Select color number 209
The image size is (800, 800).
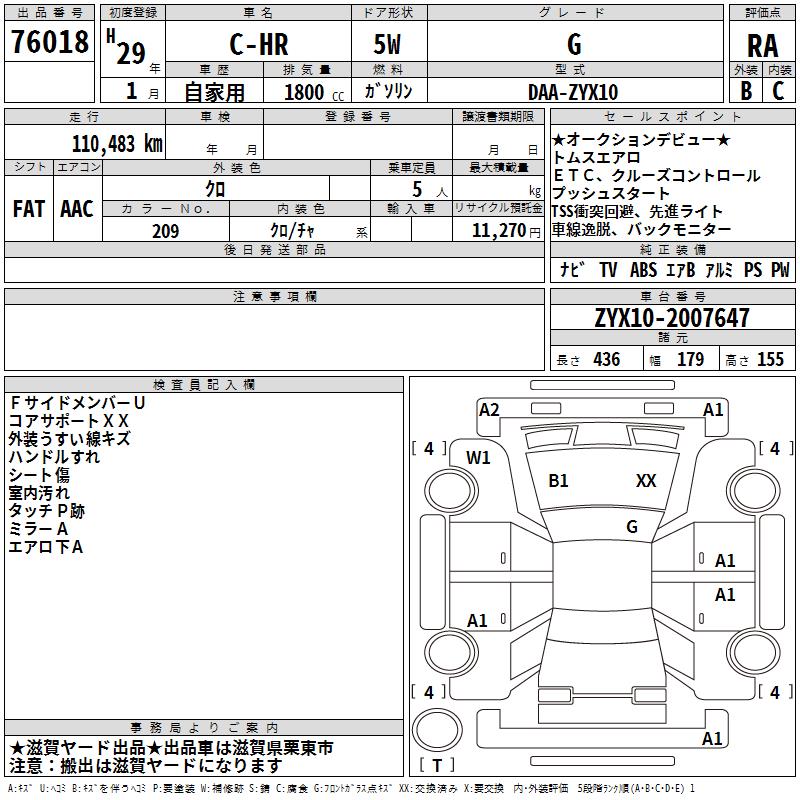(x=165, y=231)
